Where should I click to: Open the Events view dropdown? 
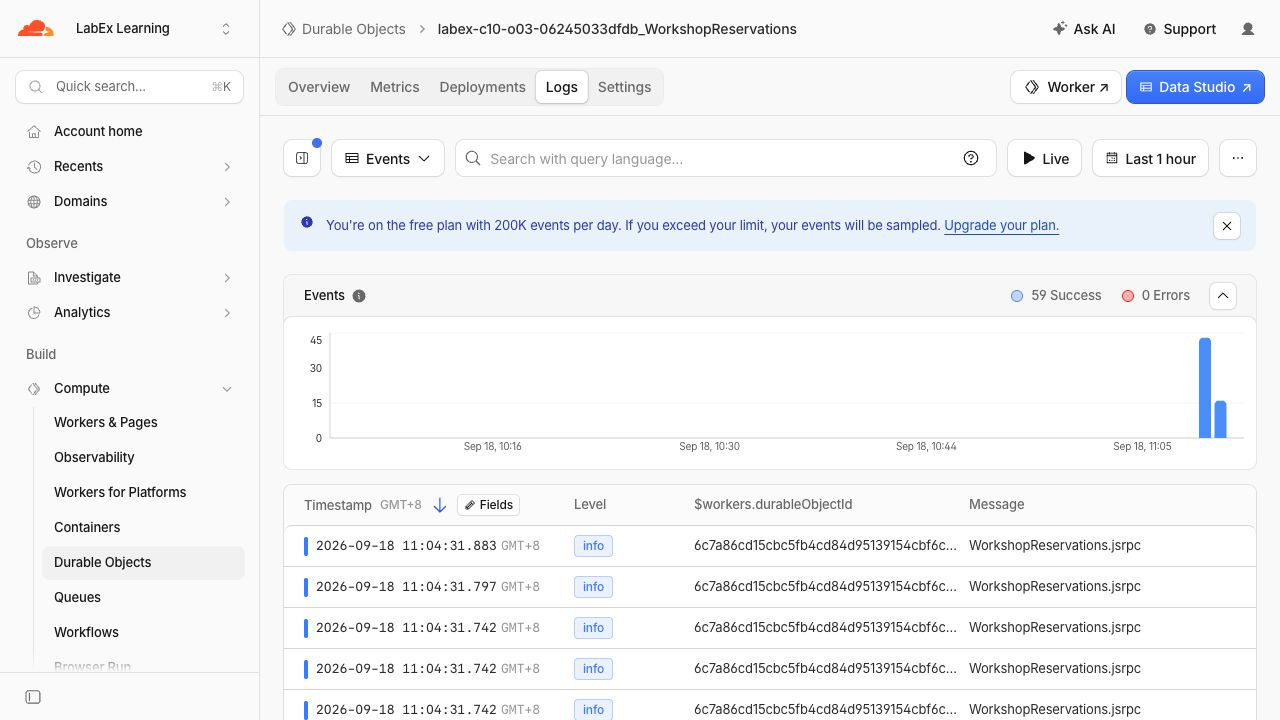click(388, 158)
